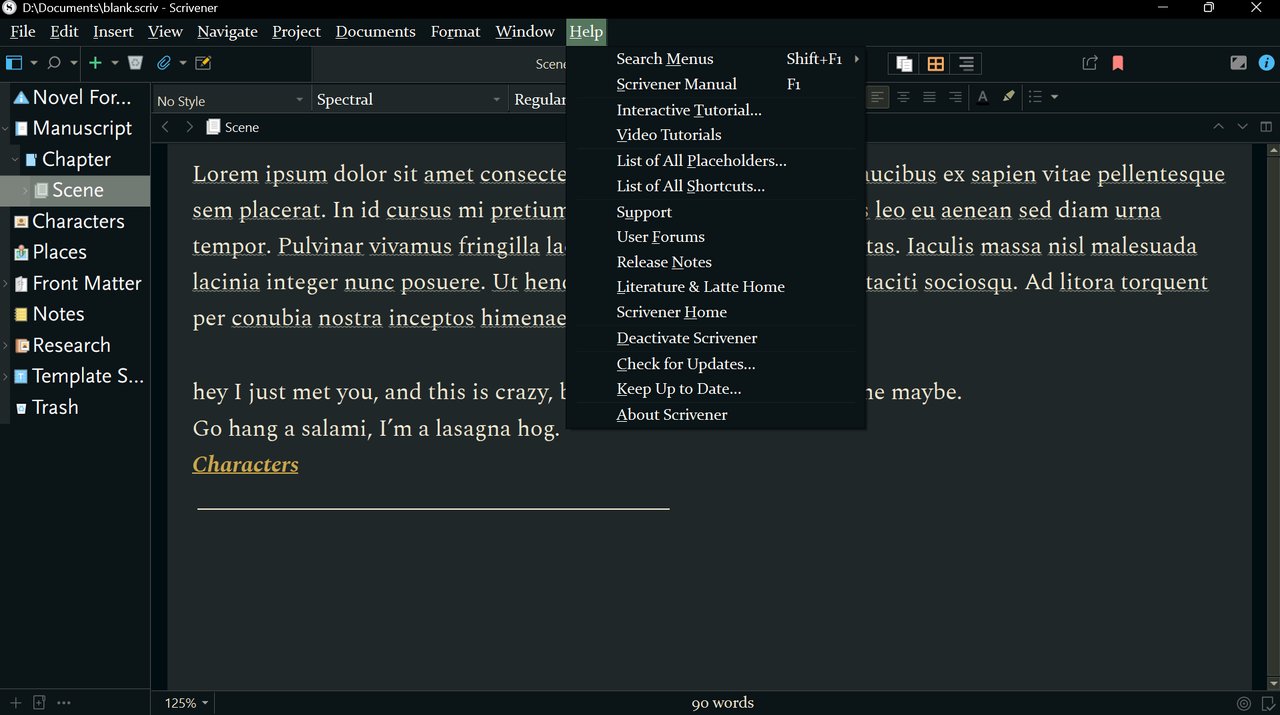This screenshot has height=715, width=1280.
Task: Click the three-dots options in binder footer
Action: tap(64, 703)
